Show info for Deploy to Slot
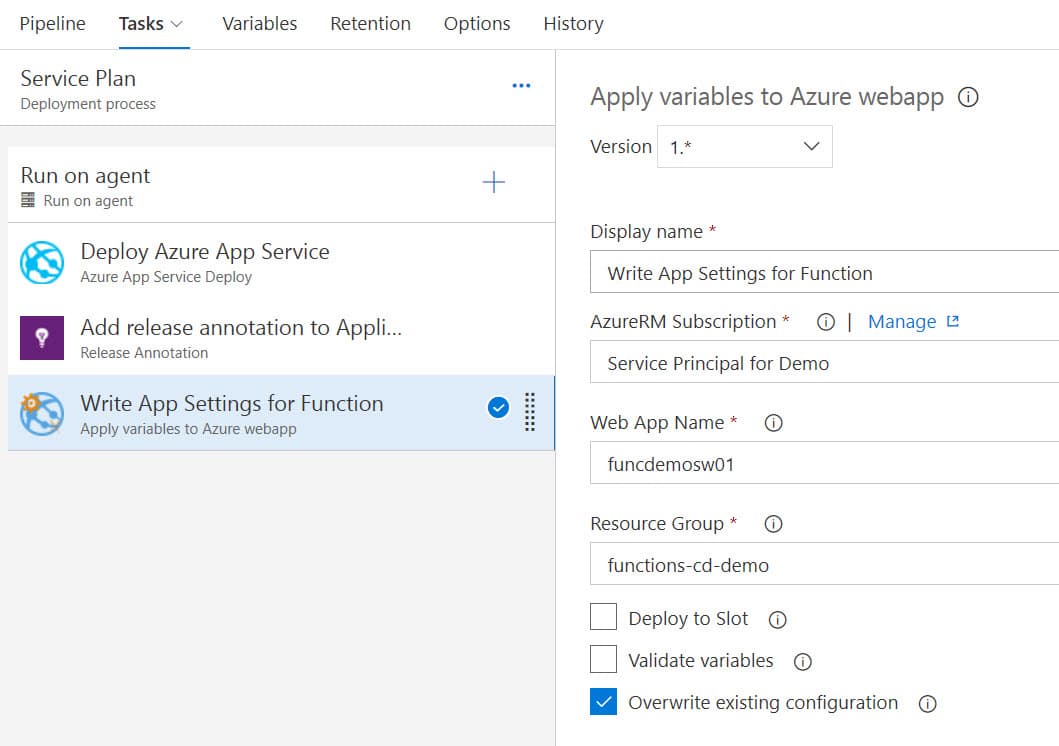 pos(777,620)
